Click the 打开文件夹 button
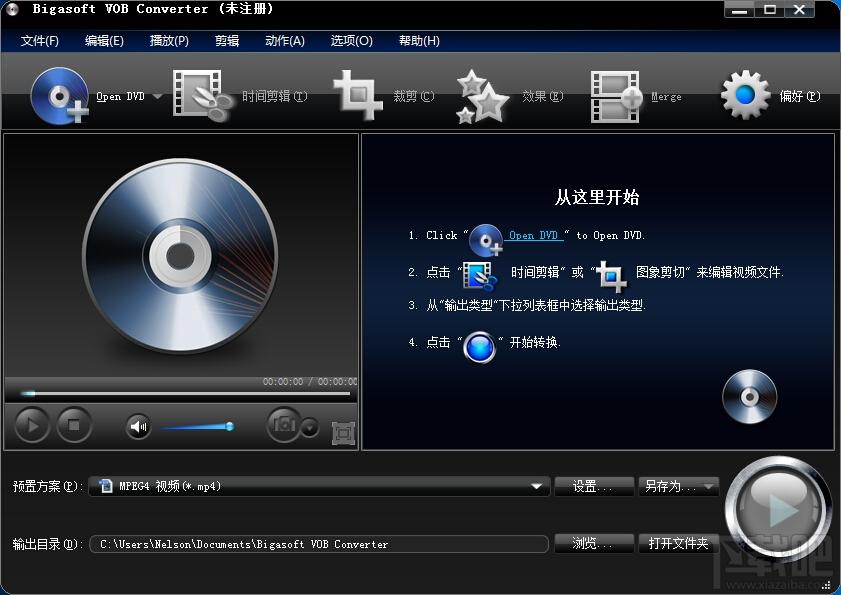The width and height of the screenshot is (841, 595). pyautogui.click(x=678, y=543)
